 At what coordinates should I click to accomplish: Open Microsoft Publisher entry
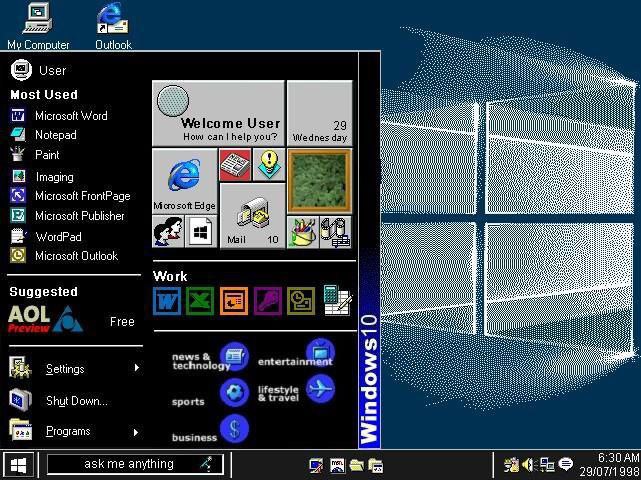(x=67, y=215)
